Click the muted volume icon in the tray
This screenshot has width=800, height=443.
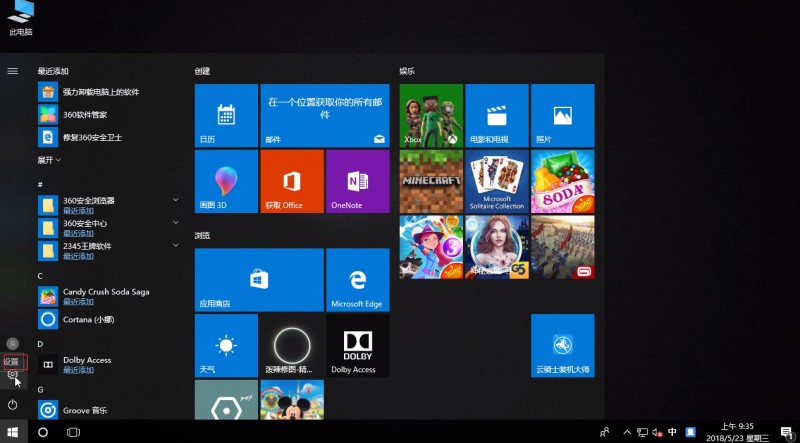coord(657,432)
